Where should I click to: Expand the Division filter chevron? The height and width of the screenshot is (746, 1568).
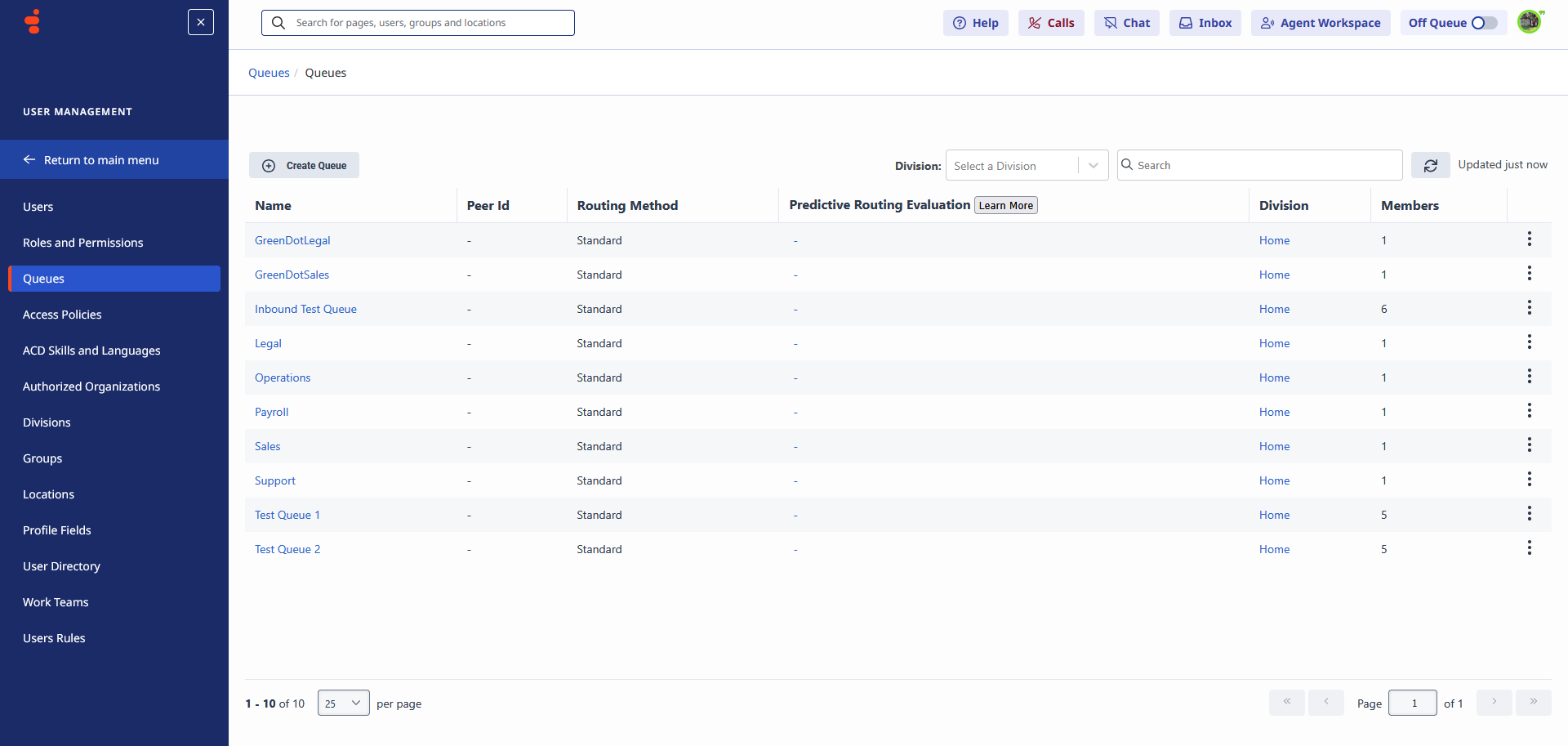pos(1094,165)
